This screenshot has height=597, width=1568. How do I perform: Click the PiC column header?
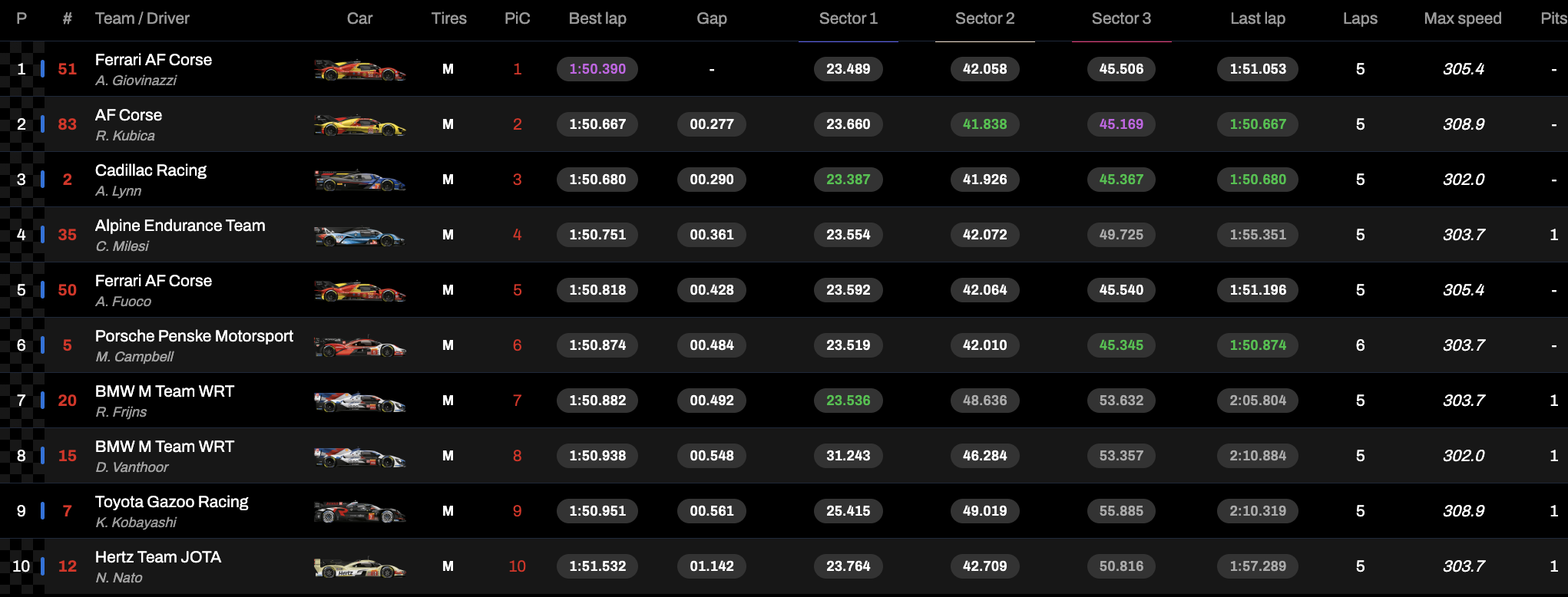point(518,18)
